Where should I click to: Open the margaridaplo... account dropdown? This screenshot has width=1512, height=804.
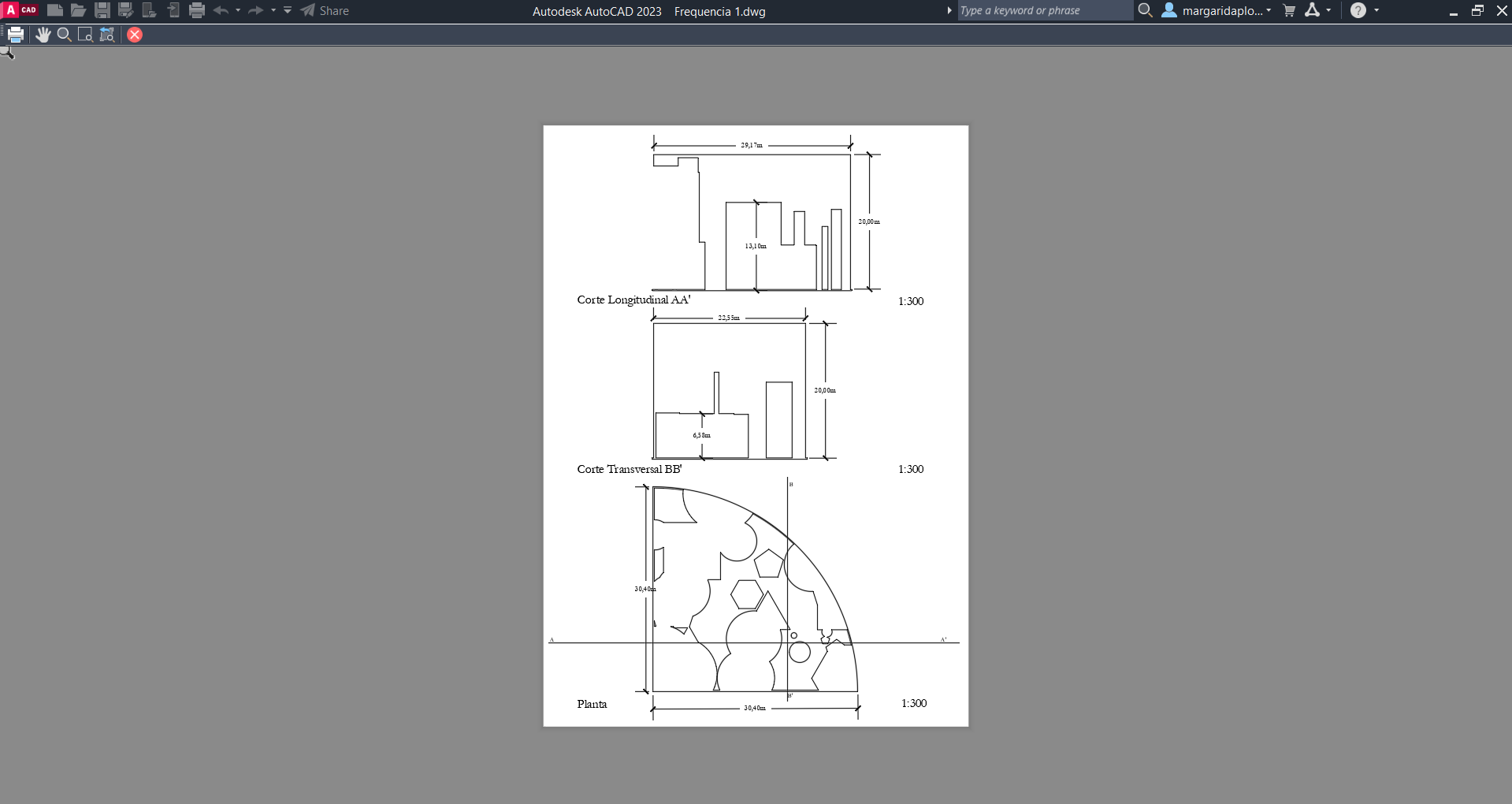point(1227,10)
